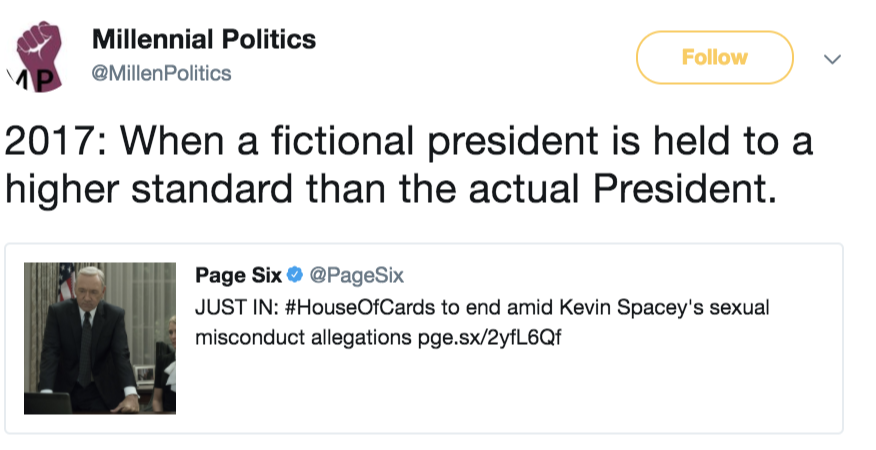This screenshot has height=450, width=876.
Task: Open the #HouseOfCards hashtag
Action: click(x=340, y=306)
